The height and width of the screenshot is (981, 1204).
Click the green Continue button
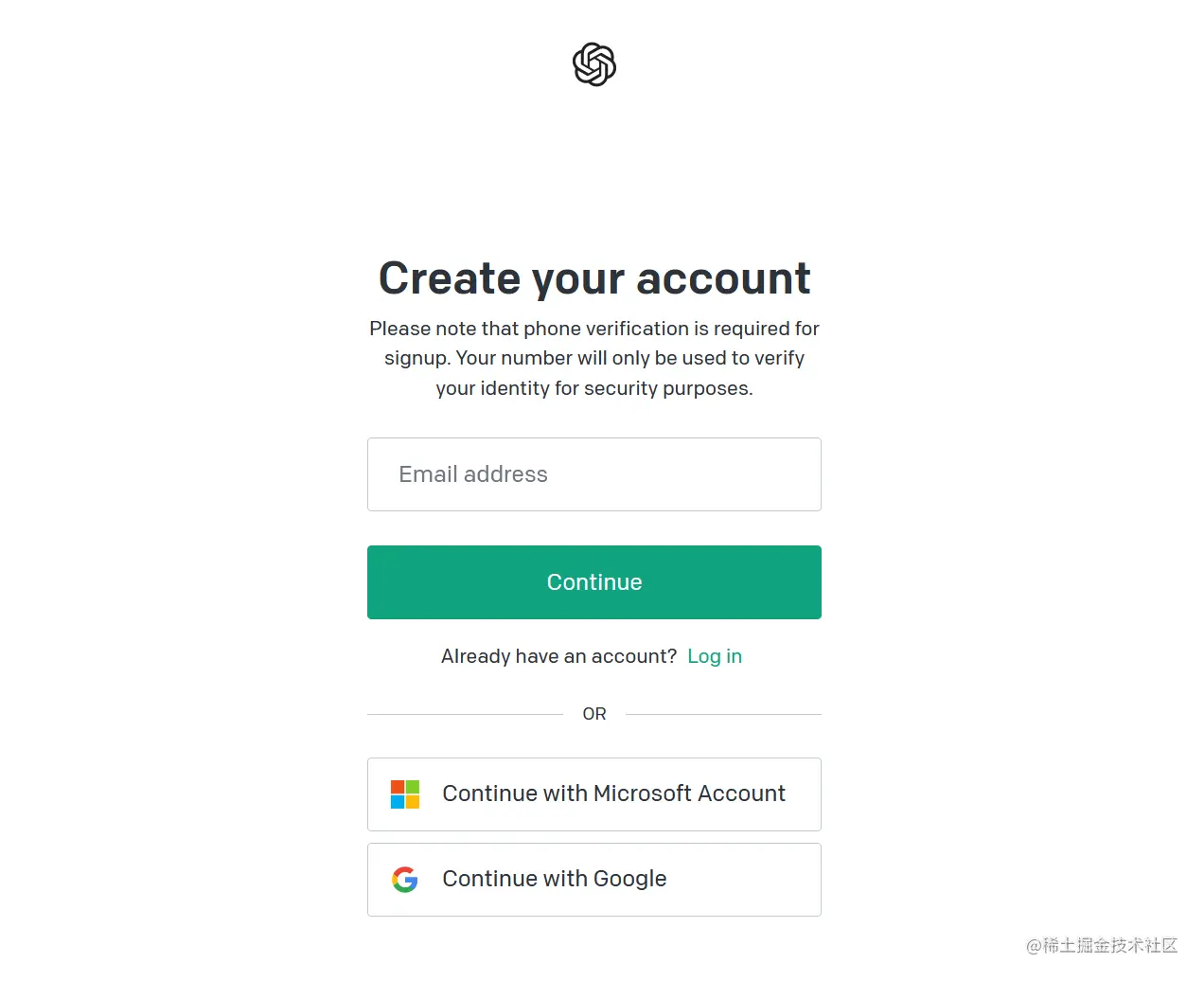(x=594, y=582)
